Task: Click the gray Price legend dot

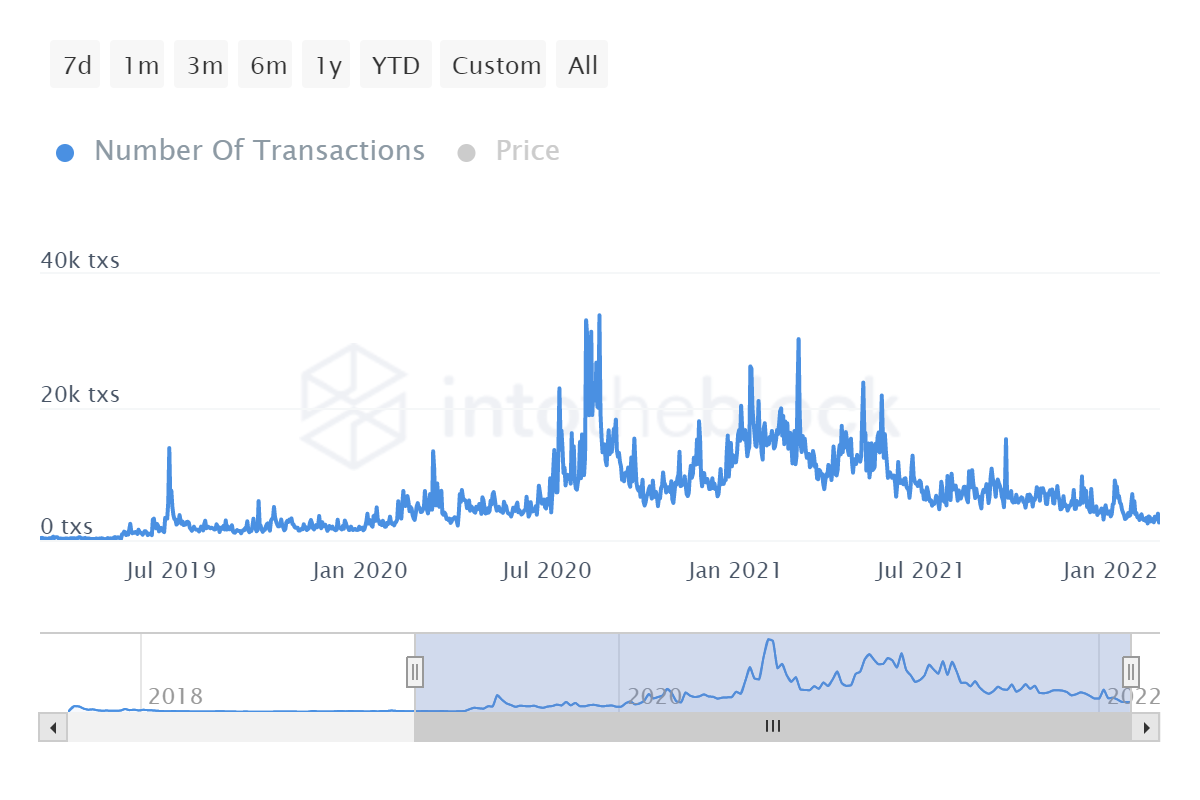Action: pyautogui.click(x=466, y=153)
